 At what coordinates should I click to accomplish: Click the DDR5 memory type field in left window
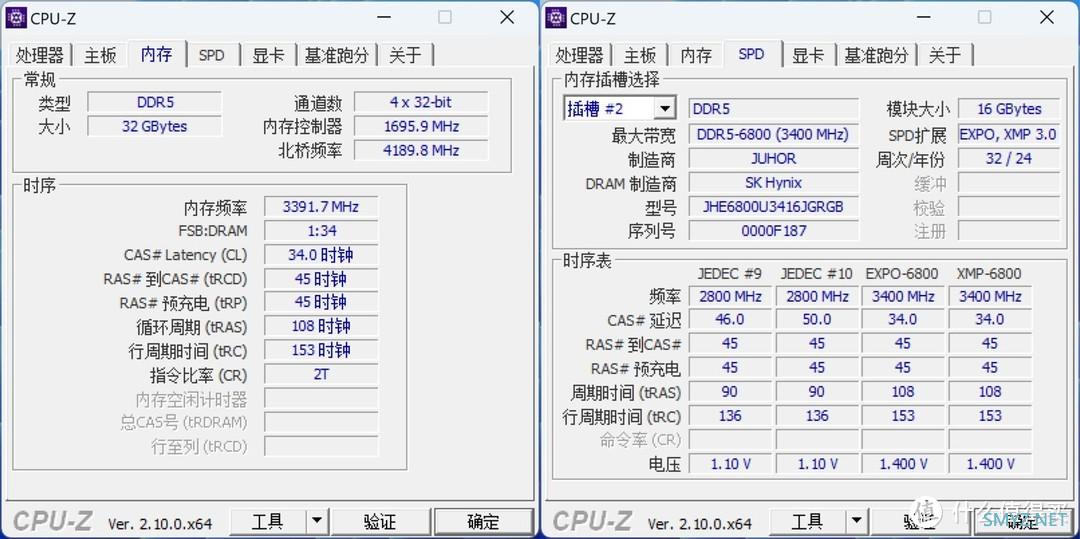pyautogui.click(x=155, y=103)
